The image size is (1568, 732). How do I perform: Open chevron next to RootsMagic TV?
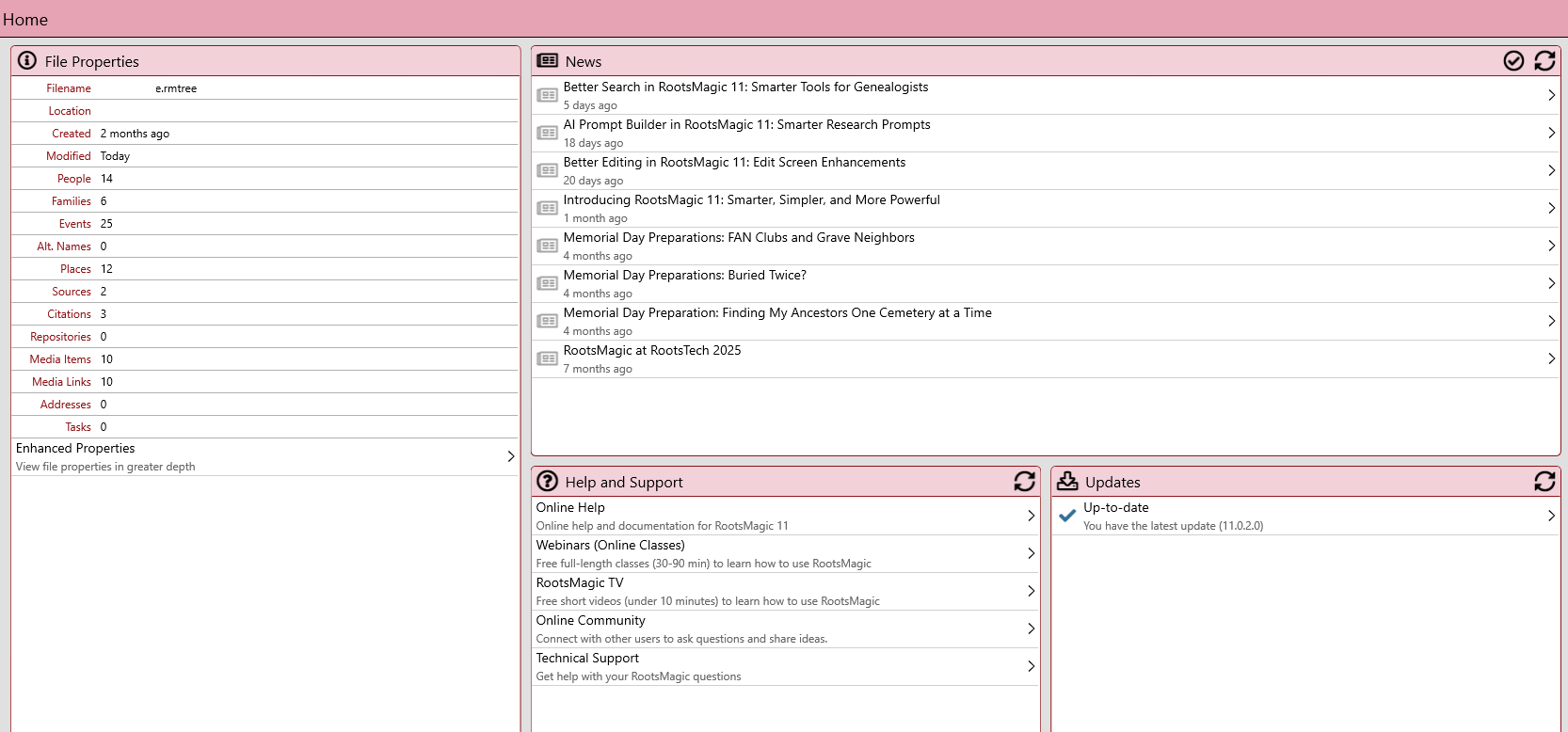(1032, 591)
